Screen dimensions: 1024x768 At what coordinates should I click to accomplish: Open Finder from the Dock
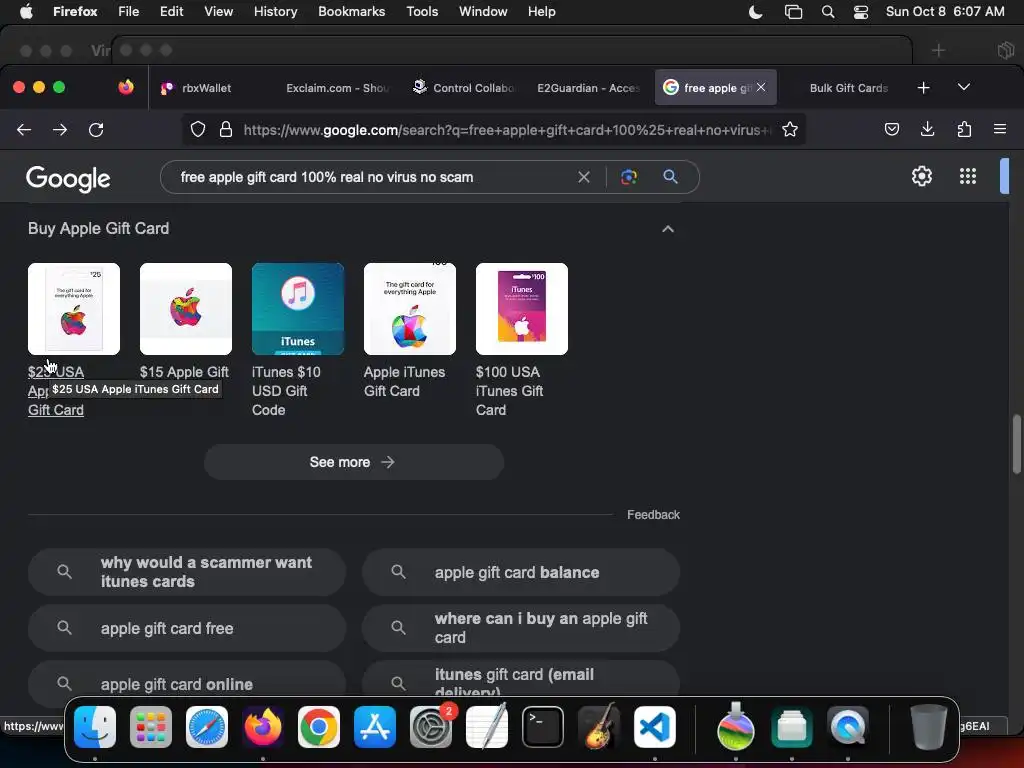click(95, 727)
